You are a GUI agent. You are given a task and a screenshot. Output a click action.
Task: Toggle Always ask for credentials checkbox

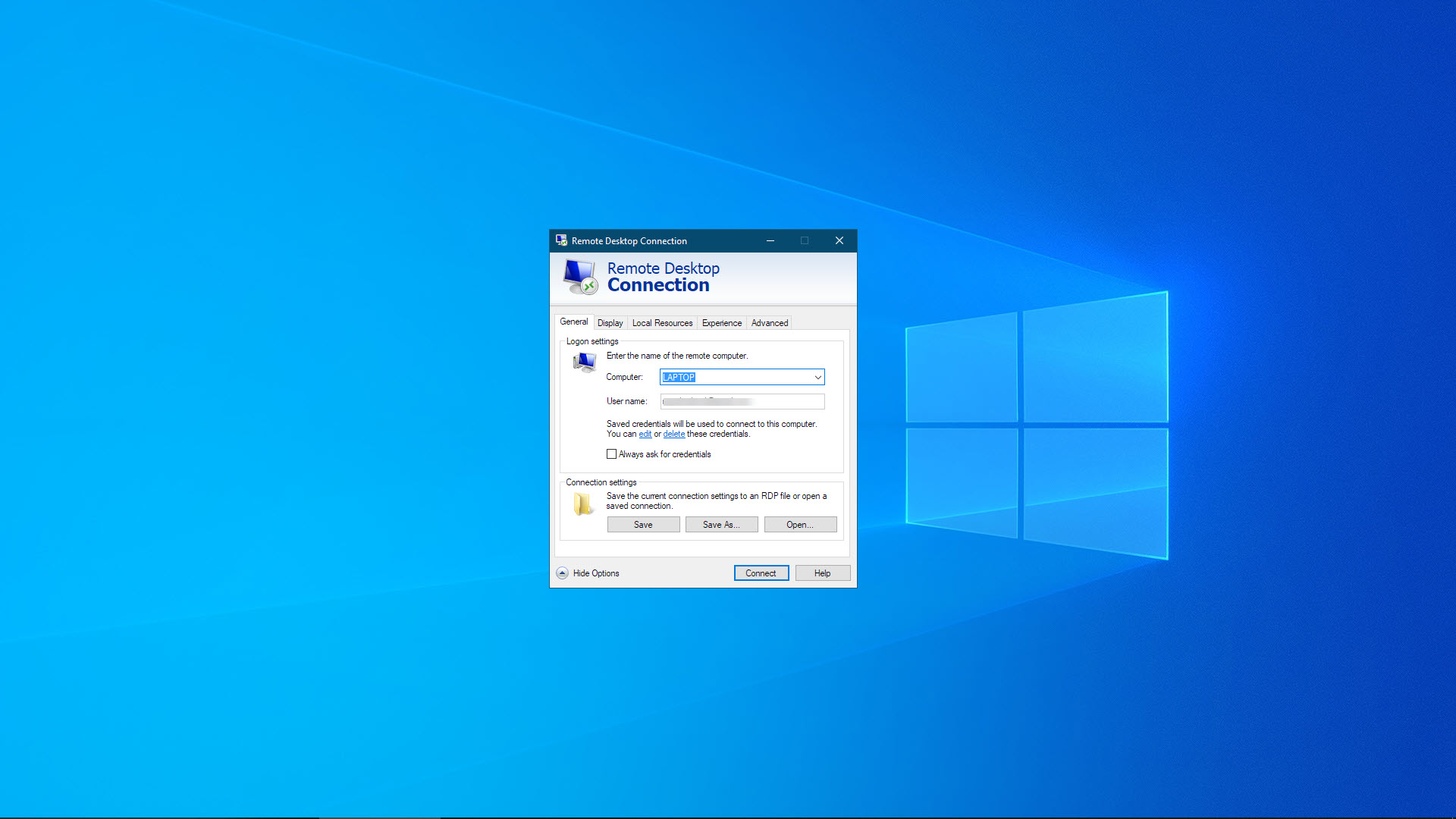tap(611, 454)
